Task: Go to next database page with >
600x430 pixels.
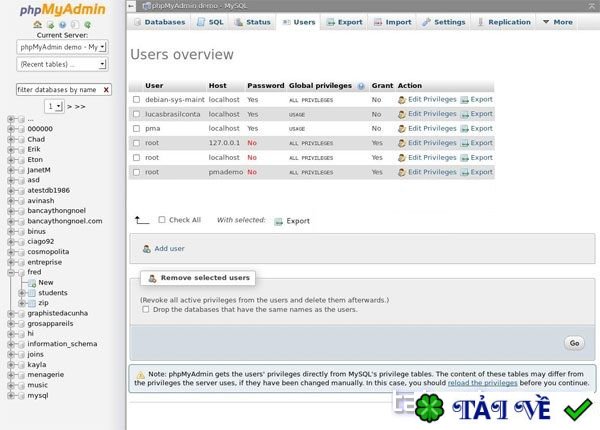Action: point(69,107)
